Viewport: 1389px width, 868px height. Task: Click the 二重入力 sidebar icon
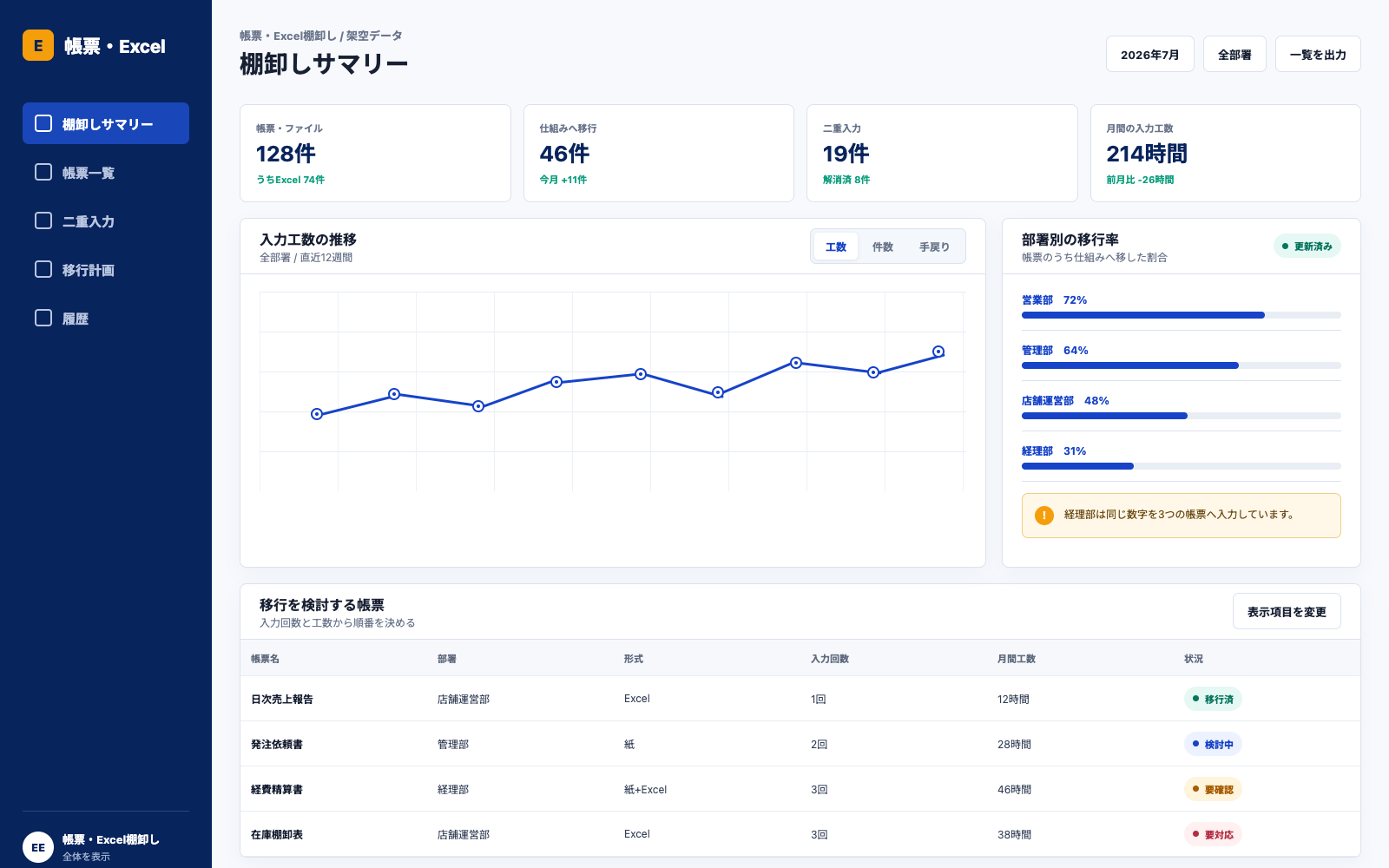tap(43, 220)
